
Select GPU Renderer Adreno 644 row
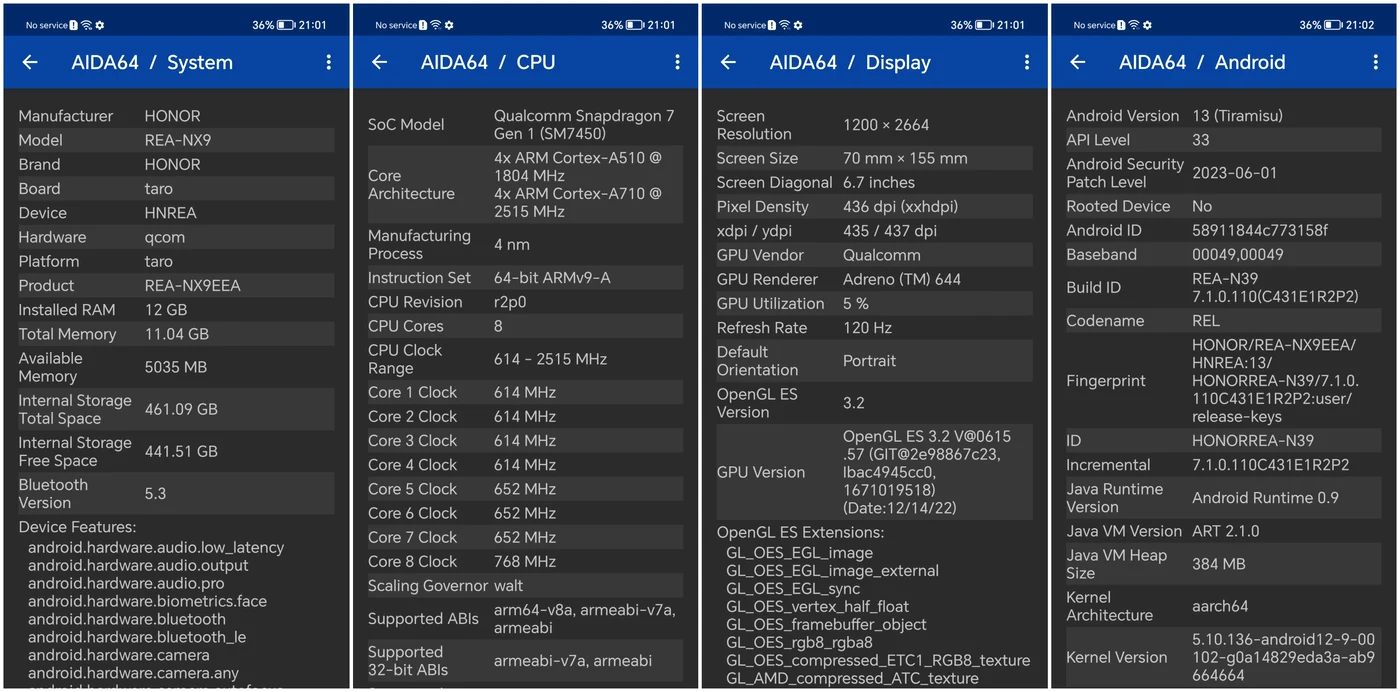pyautogui.click(x=874, y=279)
